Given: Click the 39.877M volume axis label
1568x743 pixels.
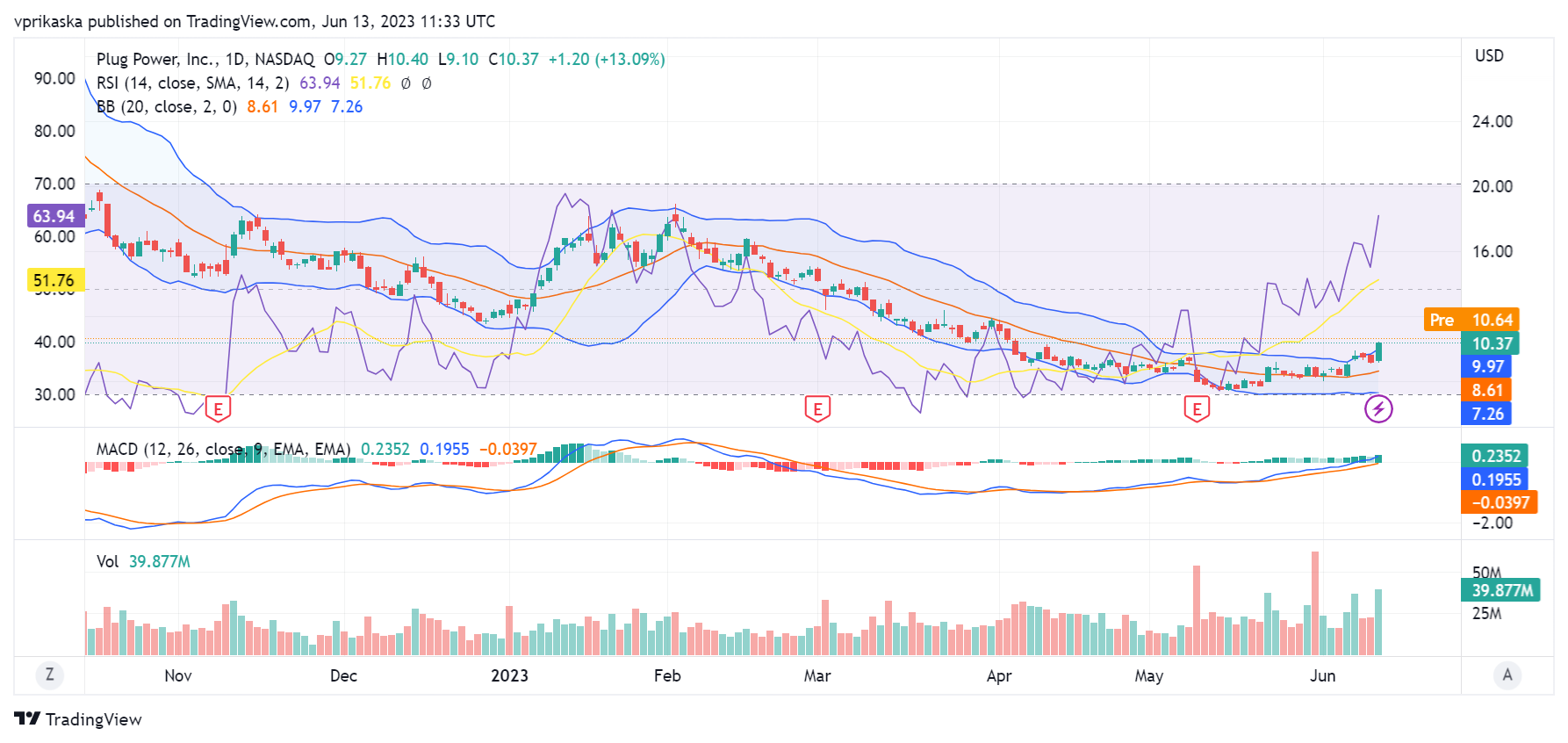Looking at the screenshot, I should click(x=1501, y=590).
